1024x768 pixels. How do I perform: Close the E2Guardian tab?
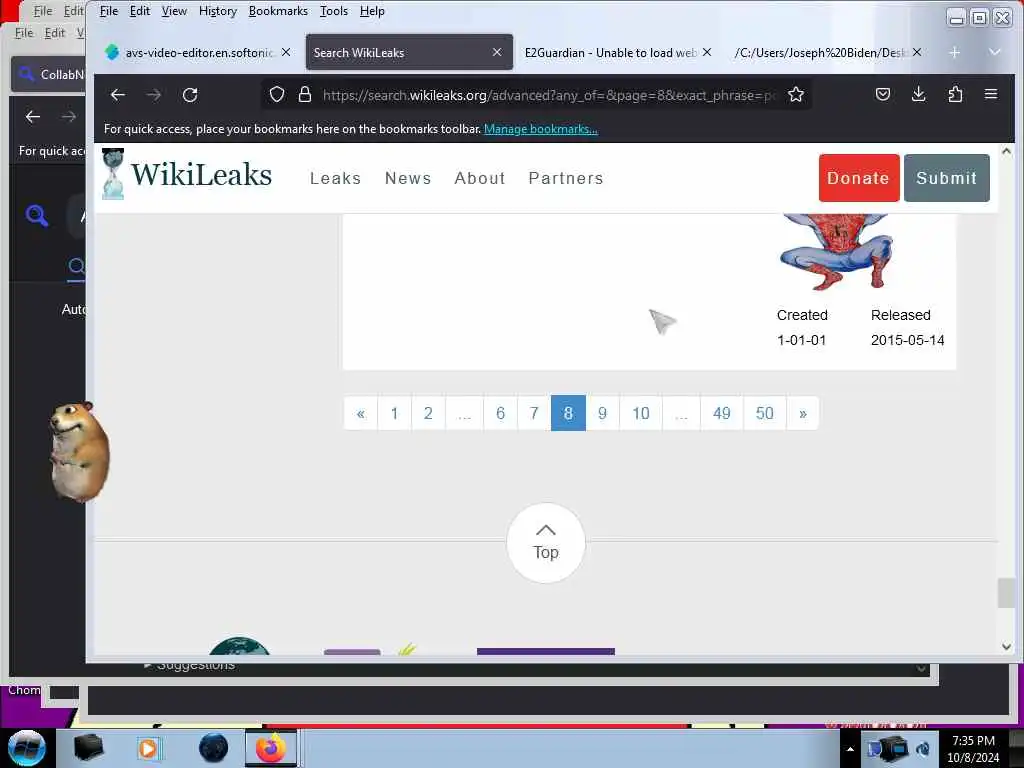click(707, 52)
